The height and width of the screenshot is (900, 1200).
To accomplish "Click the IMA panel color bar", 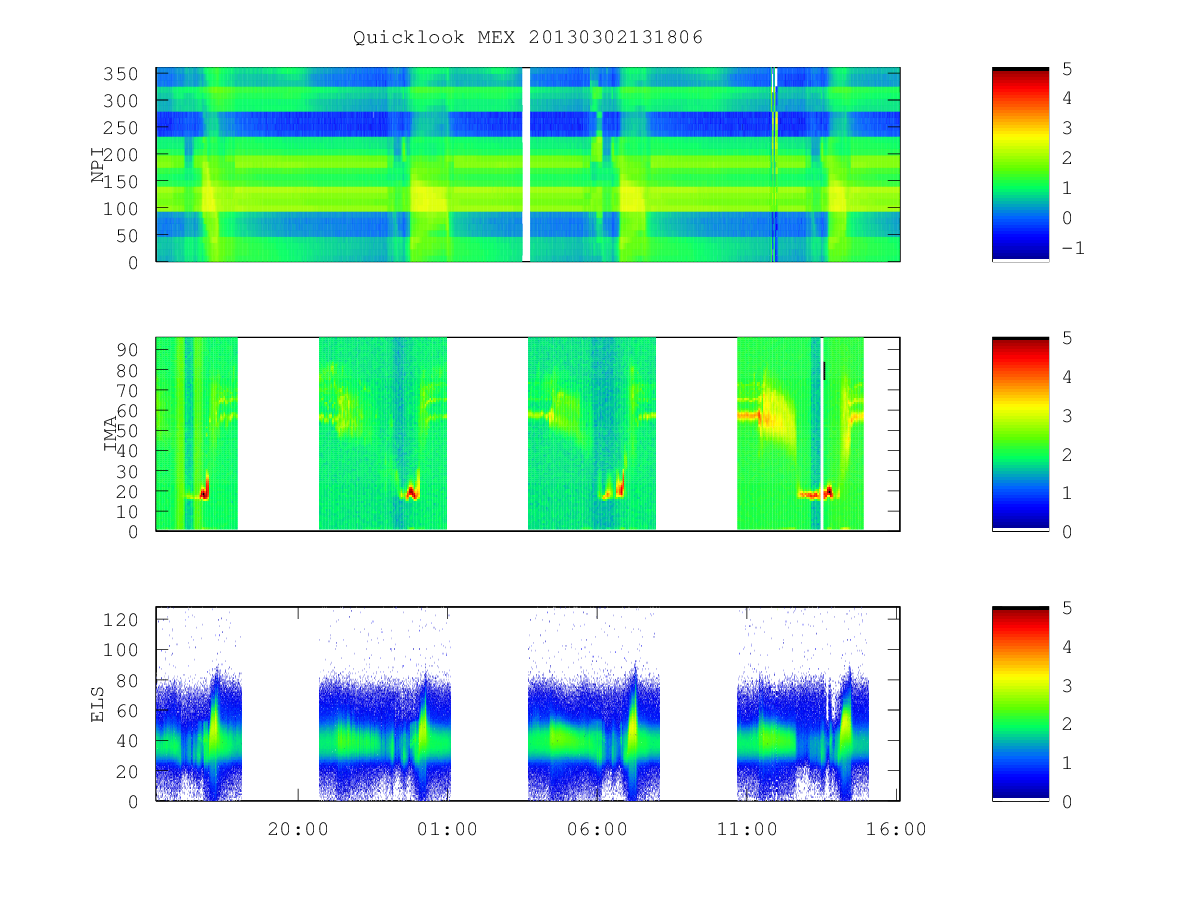I will tap(1020, 434).
